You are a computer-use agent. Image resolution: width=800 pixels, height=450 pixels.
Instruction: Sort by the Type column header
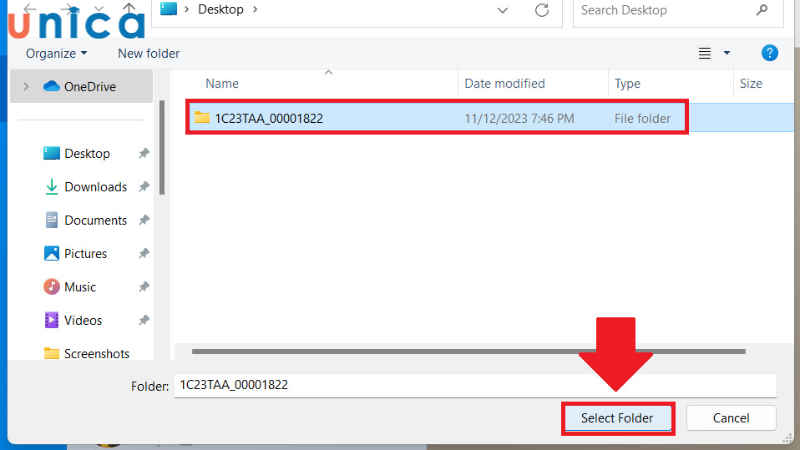click(628, 84)
